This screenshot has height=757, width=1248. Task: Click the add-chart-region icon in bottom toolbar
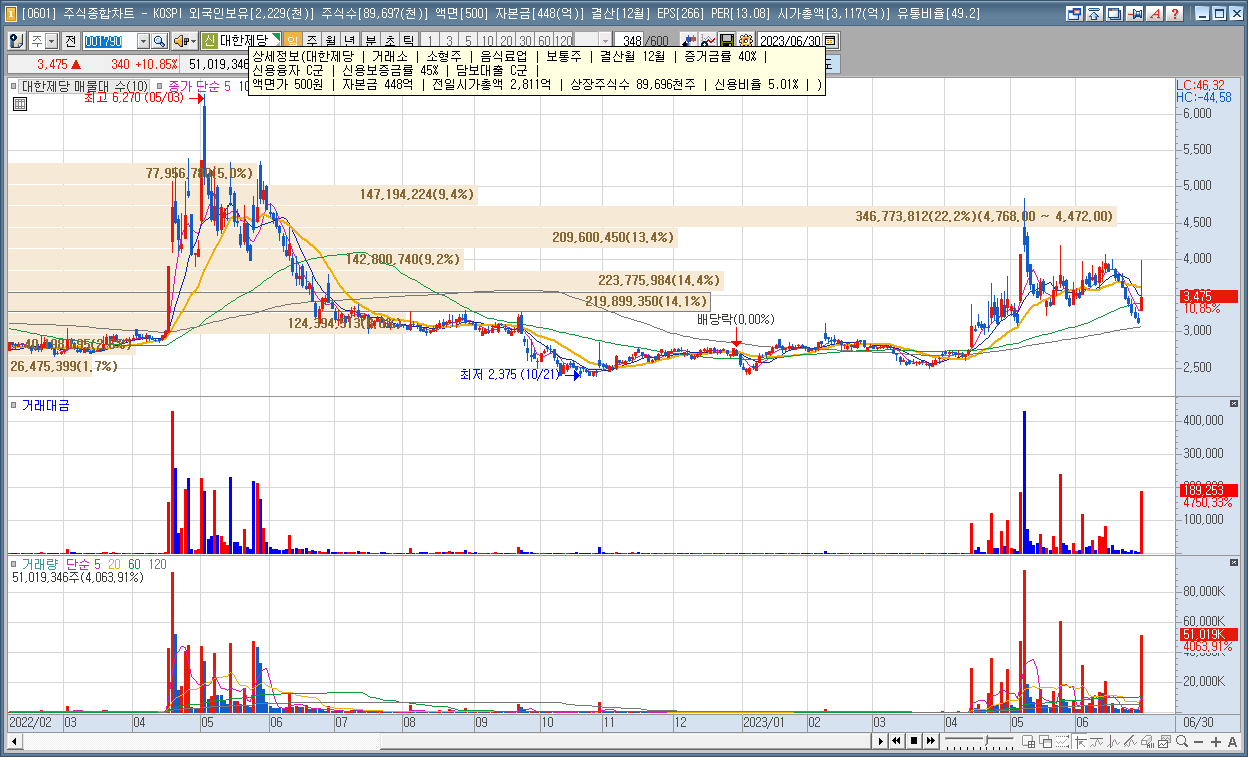tap(1028, 741)
